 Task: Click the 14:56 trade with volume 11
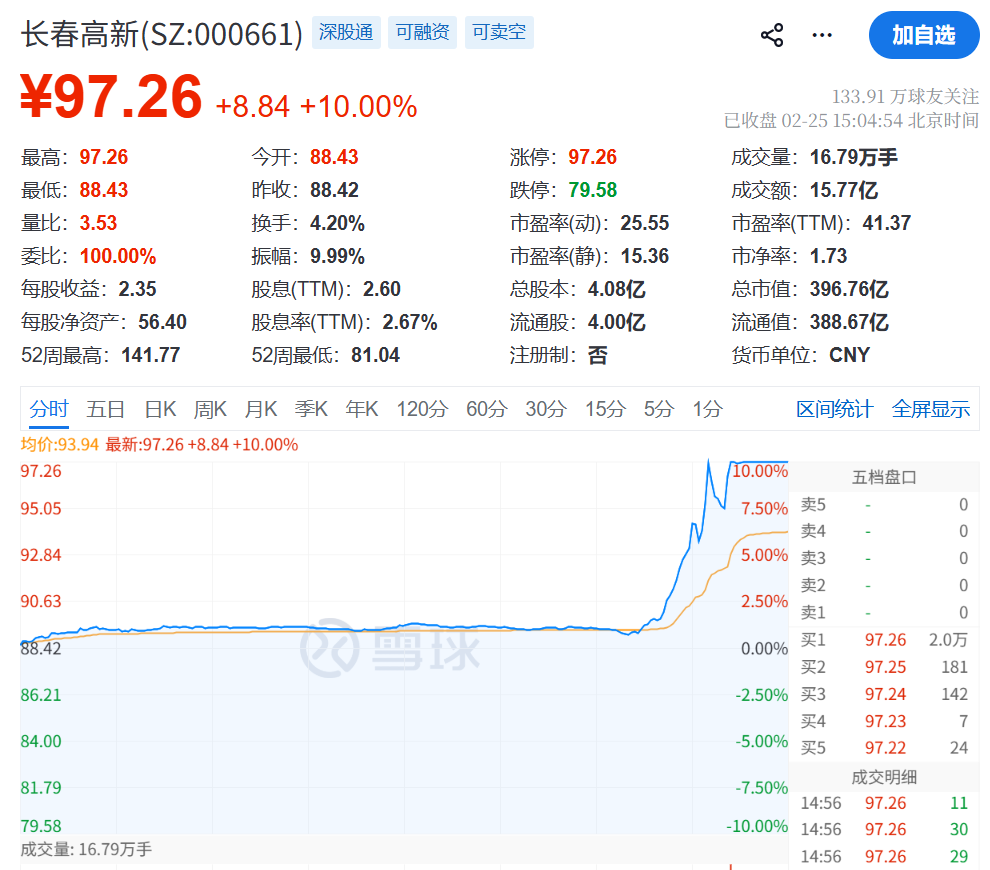884,804
